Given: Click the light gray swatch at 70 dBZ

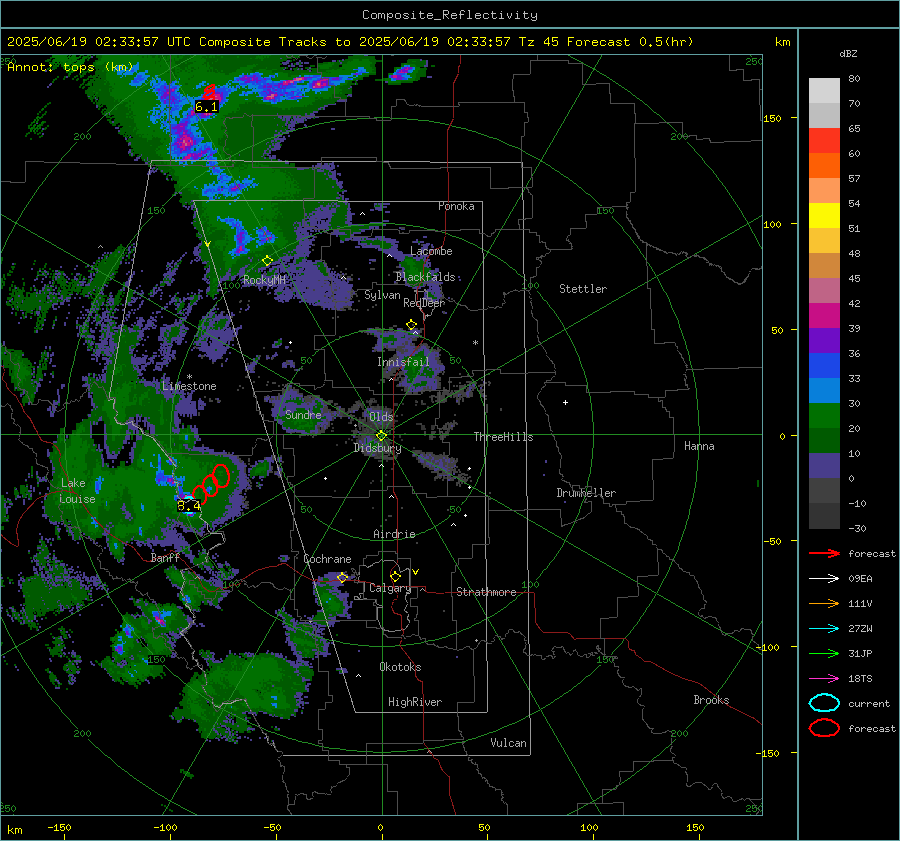Looking at the screenshot, I should 824,91.
